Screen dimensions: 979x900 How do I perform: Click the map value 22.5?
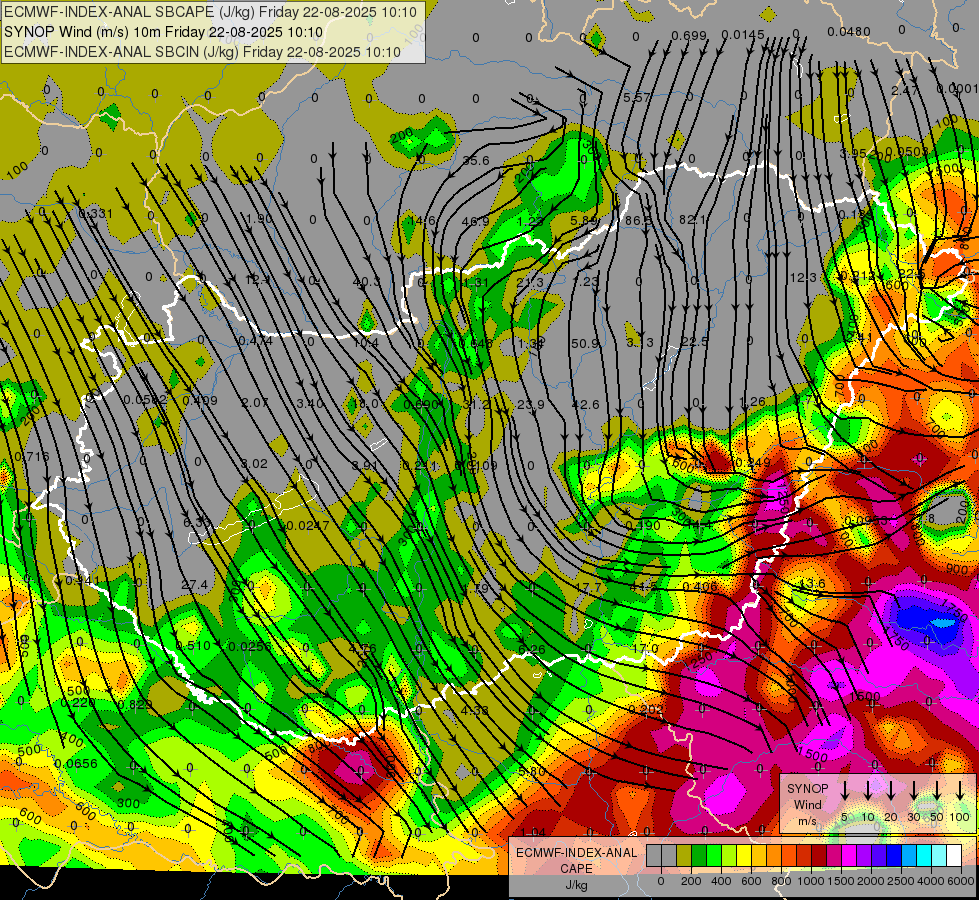coord(694,342)
